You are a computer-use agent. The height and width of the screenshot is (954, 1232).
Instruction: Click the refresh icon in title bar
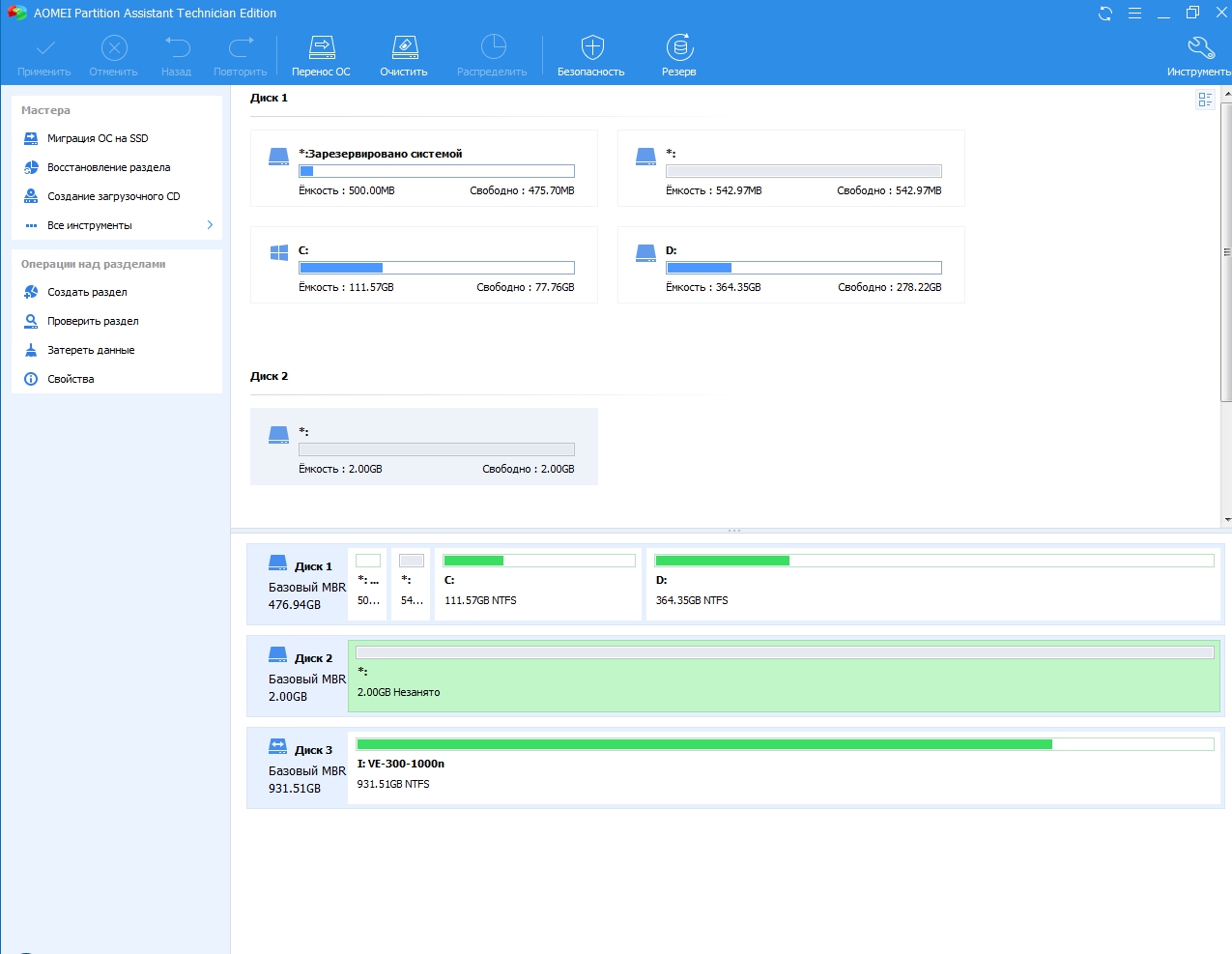(1105, 14)
